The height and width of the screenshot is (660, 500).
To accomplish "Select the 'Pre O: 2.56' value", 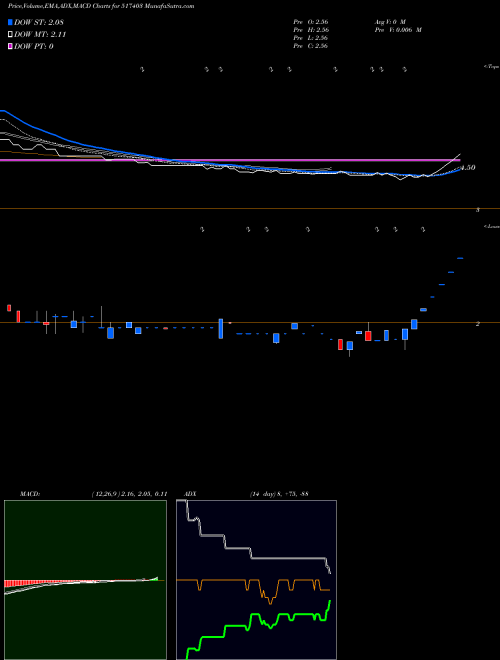I will (311, 22).
